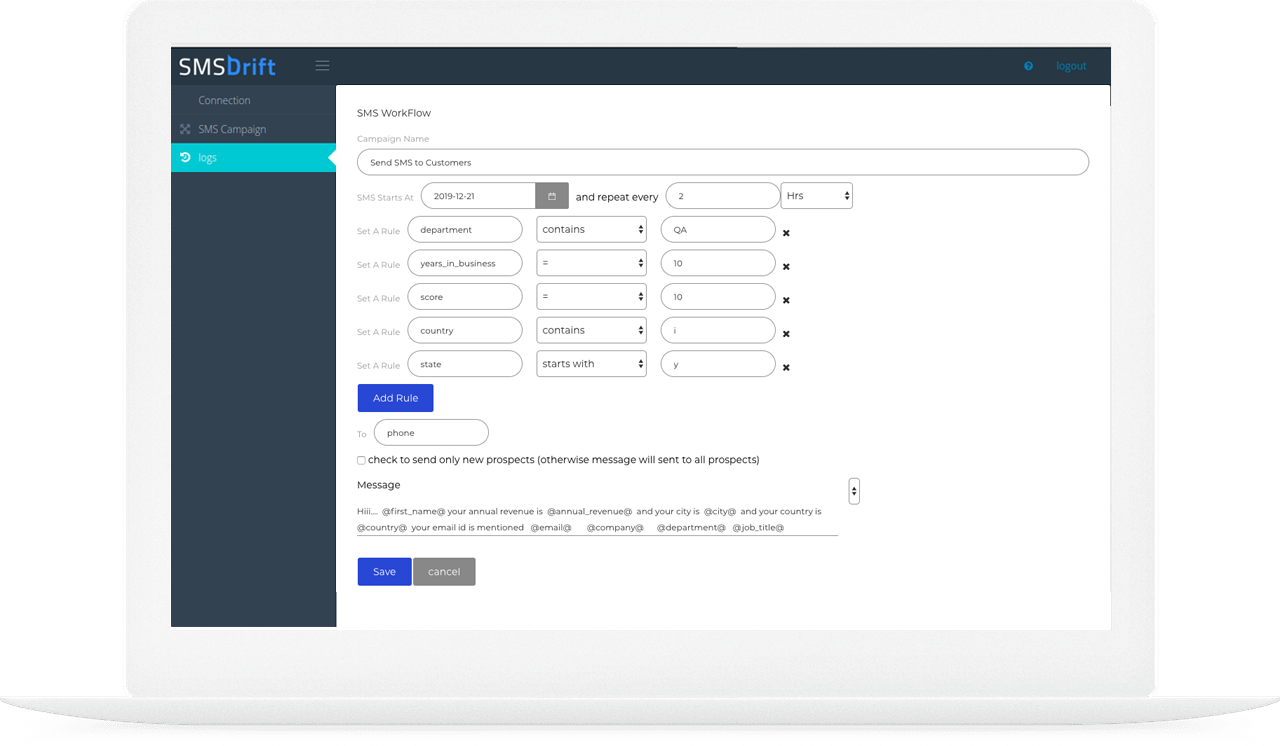1280x746 pixels.
Task: Open the Connection sidebar item
Action: coord(224,100)
